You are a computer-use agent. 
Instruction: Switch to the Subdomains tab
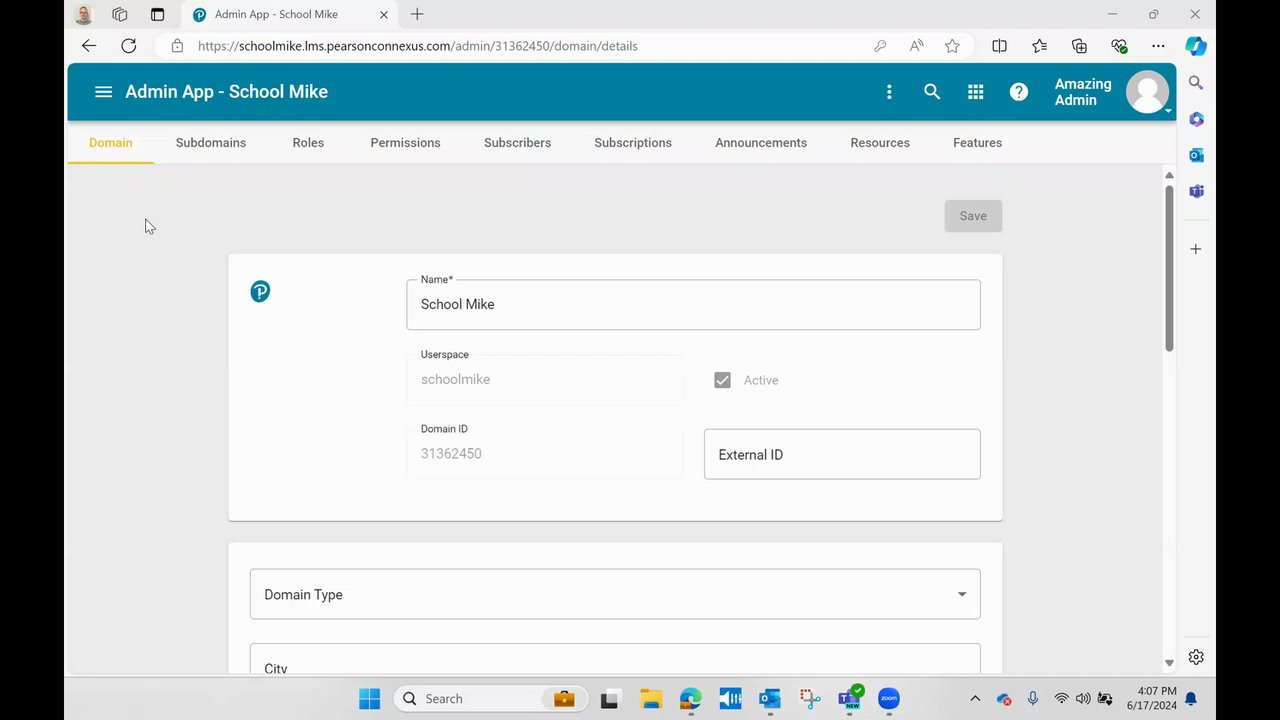pyautogui.click(x=211, y=143)
